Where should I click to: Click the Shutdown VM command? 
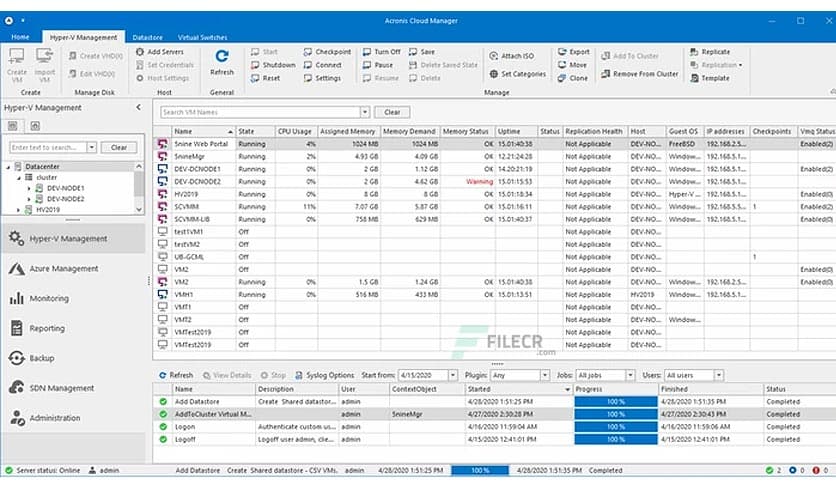point(273,65)
